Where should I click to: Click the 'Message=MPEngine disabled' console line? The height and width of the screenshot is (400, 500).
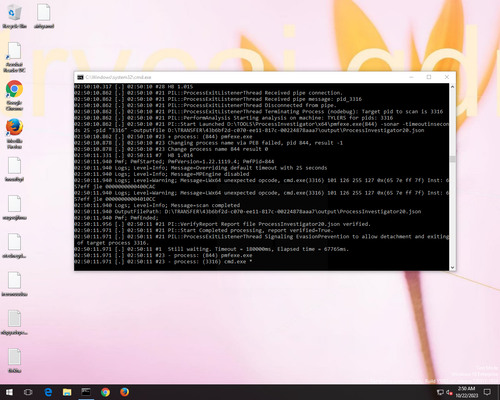coord(161,174)
